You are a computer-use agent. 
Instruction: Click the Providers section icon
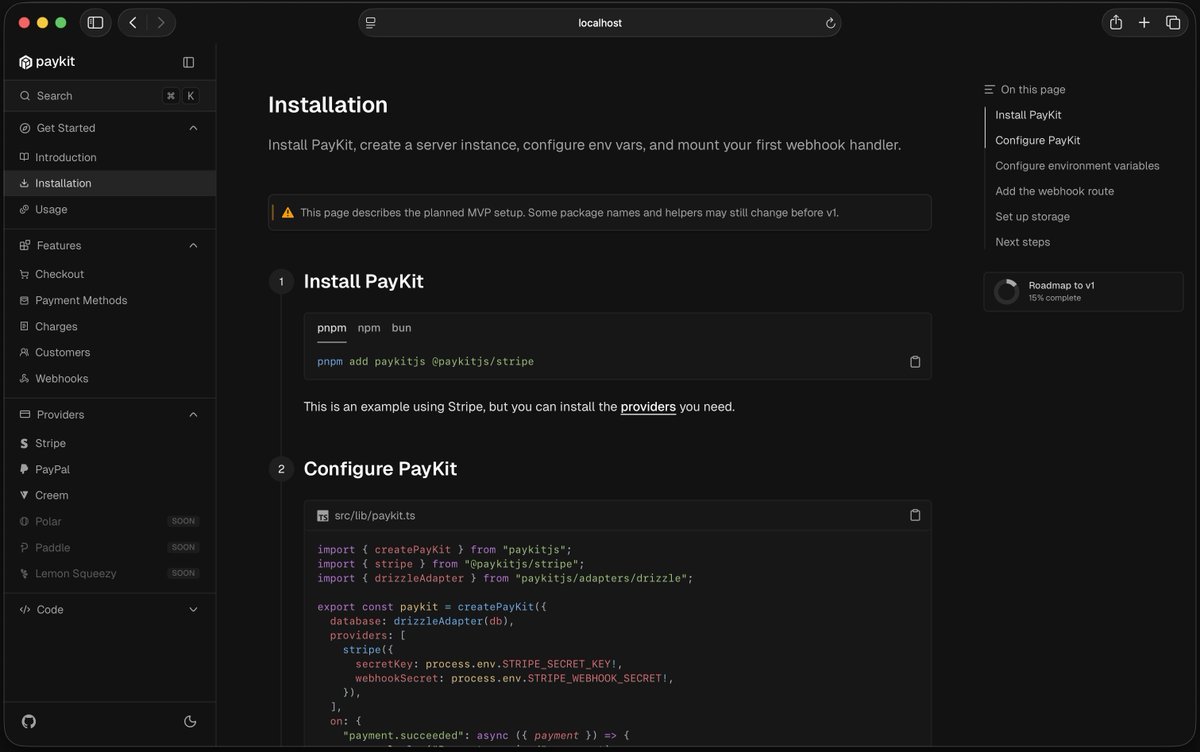tap(25, 414)
